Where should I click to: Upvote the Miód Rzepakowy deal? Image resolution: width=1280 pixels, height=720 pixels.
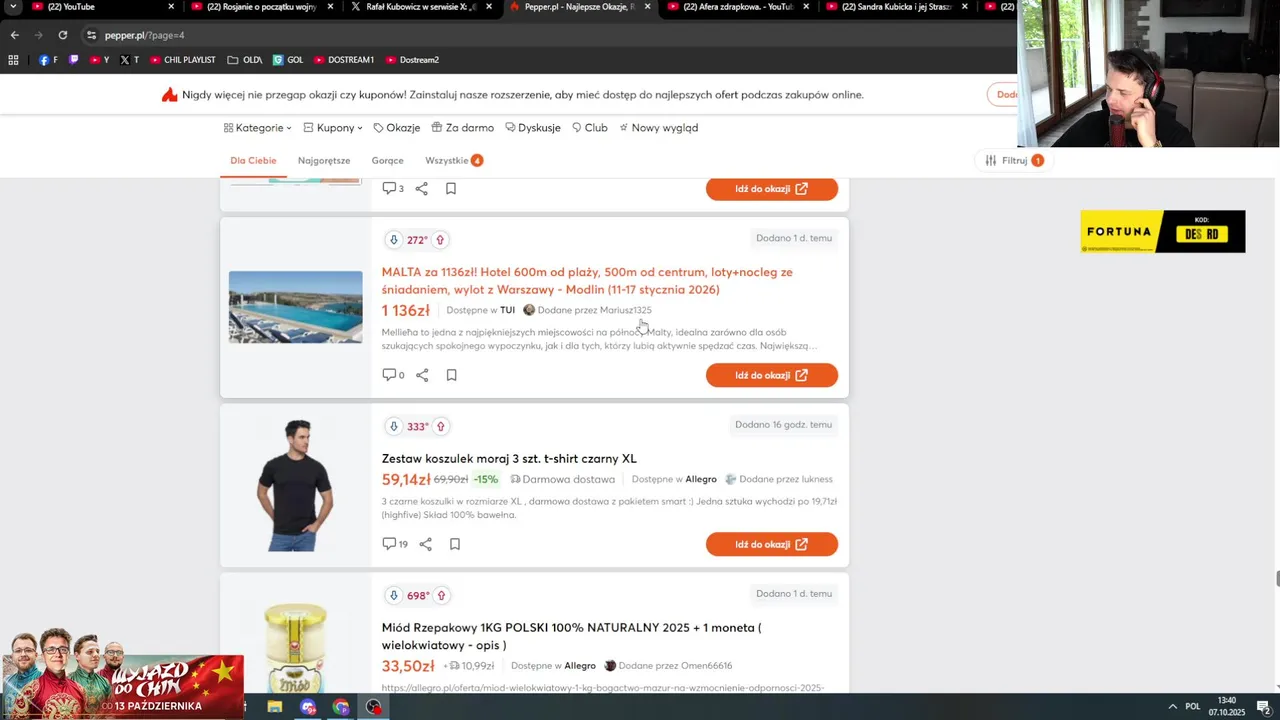(441, 595)
